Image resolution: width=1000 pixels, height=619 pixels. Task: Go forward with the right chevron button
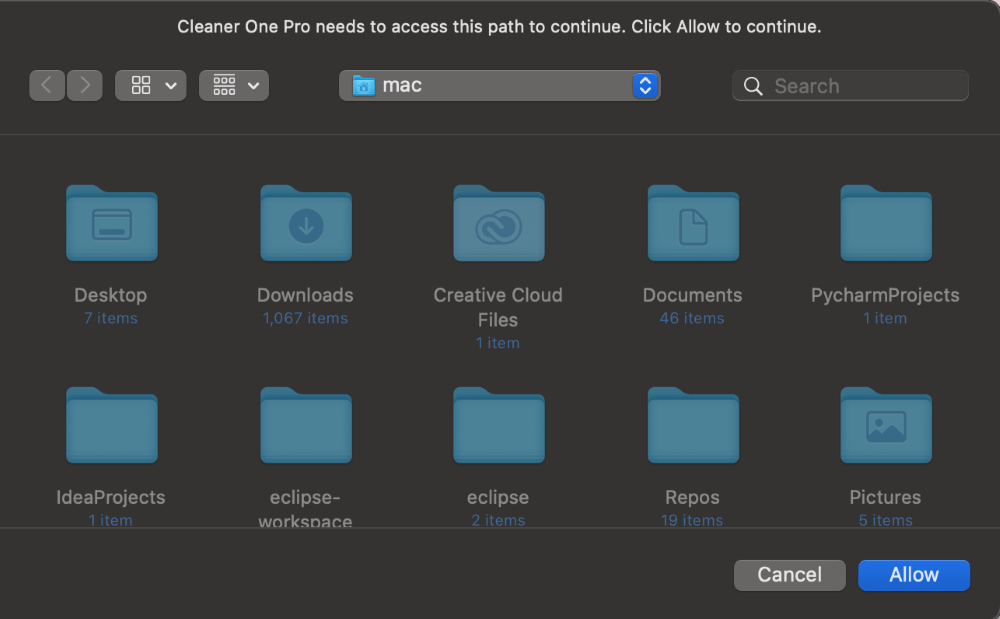click(x=84, y=85)
